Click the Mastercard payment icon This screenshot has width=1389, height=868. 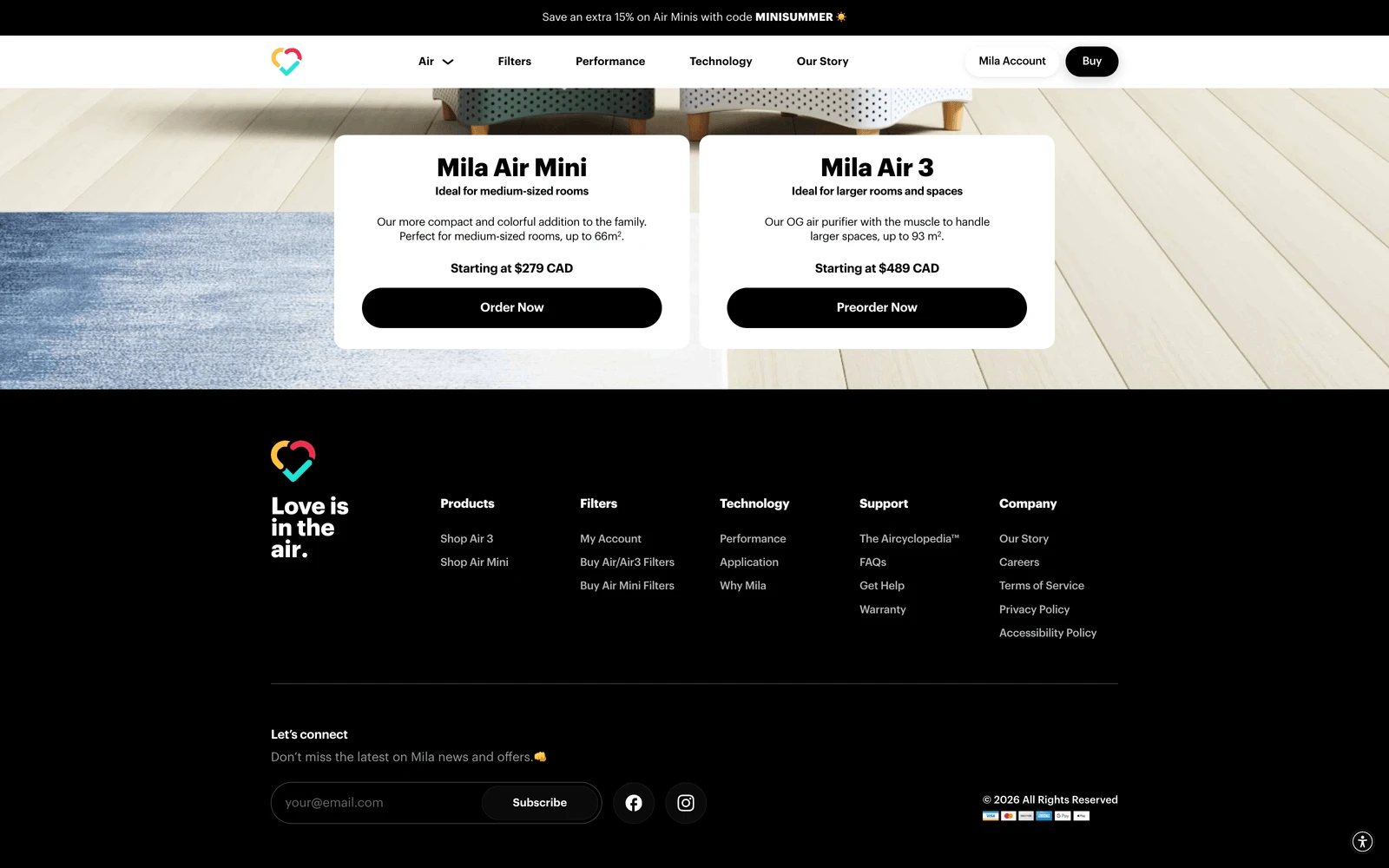point(1009,816)
